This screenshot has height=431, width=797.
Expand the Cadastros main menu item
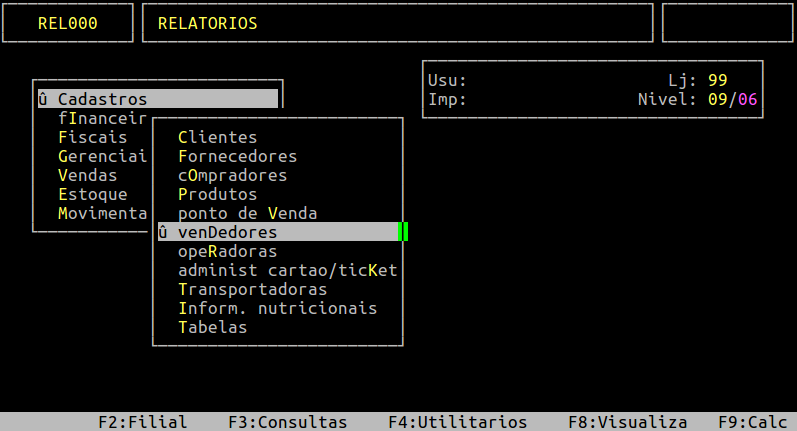pos(158,99)
